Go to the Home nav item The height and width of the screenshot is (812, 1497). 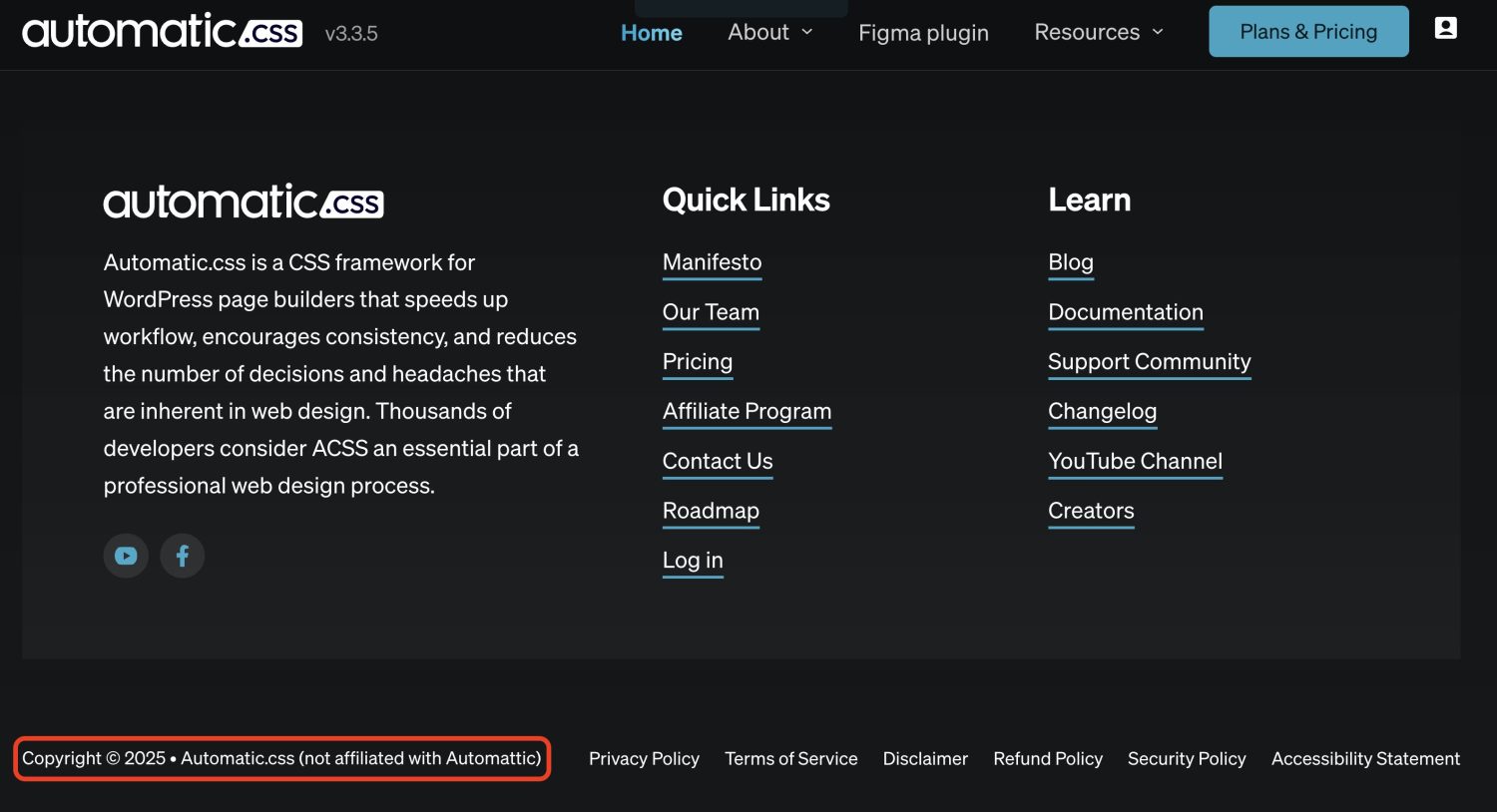click(x=651, y=33)
